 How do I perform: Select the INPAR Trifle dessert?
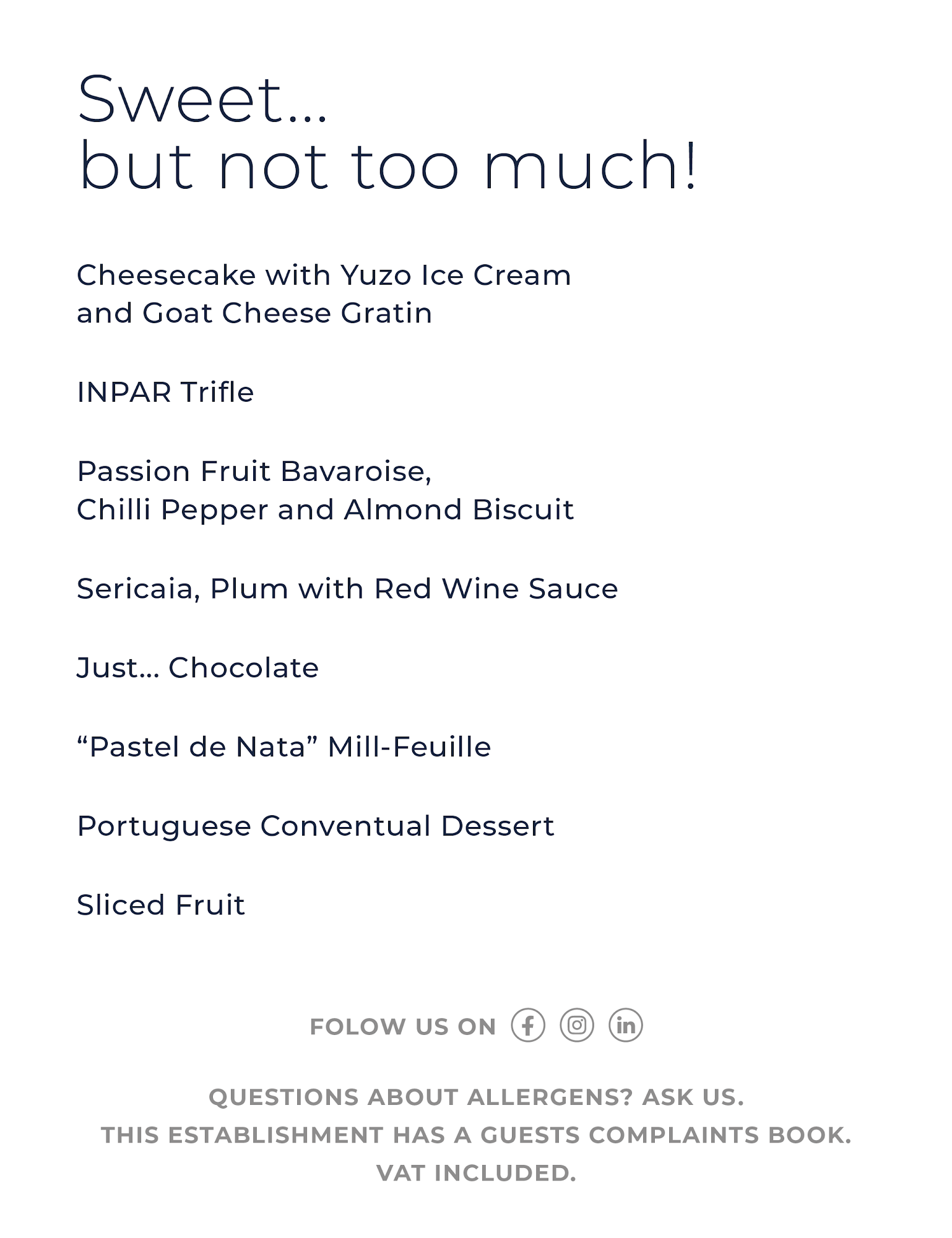165,392
